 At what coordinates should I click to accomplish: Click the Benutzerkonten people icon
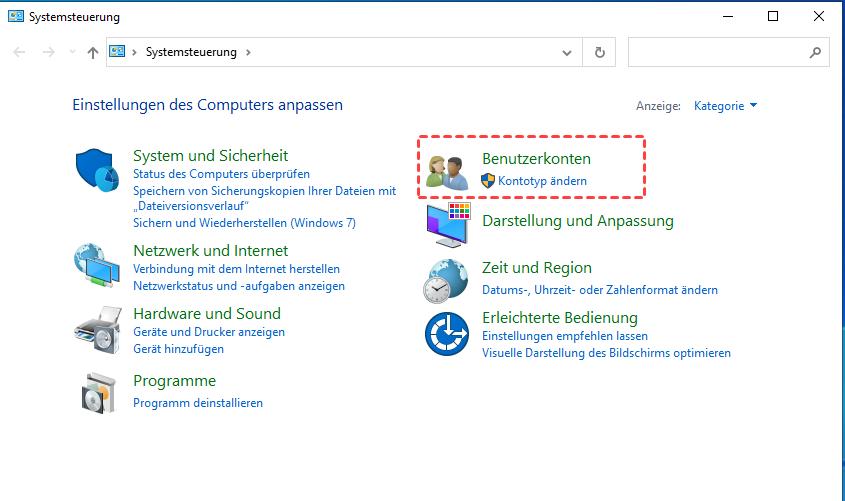point(447,172)
